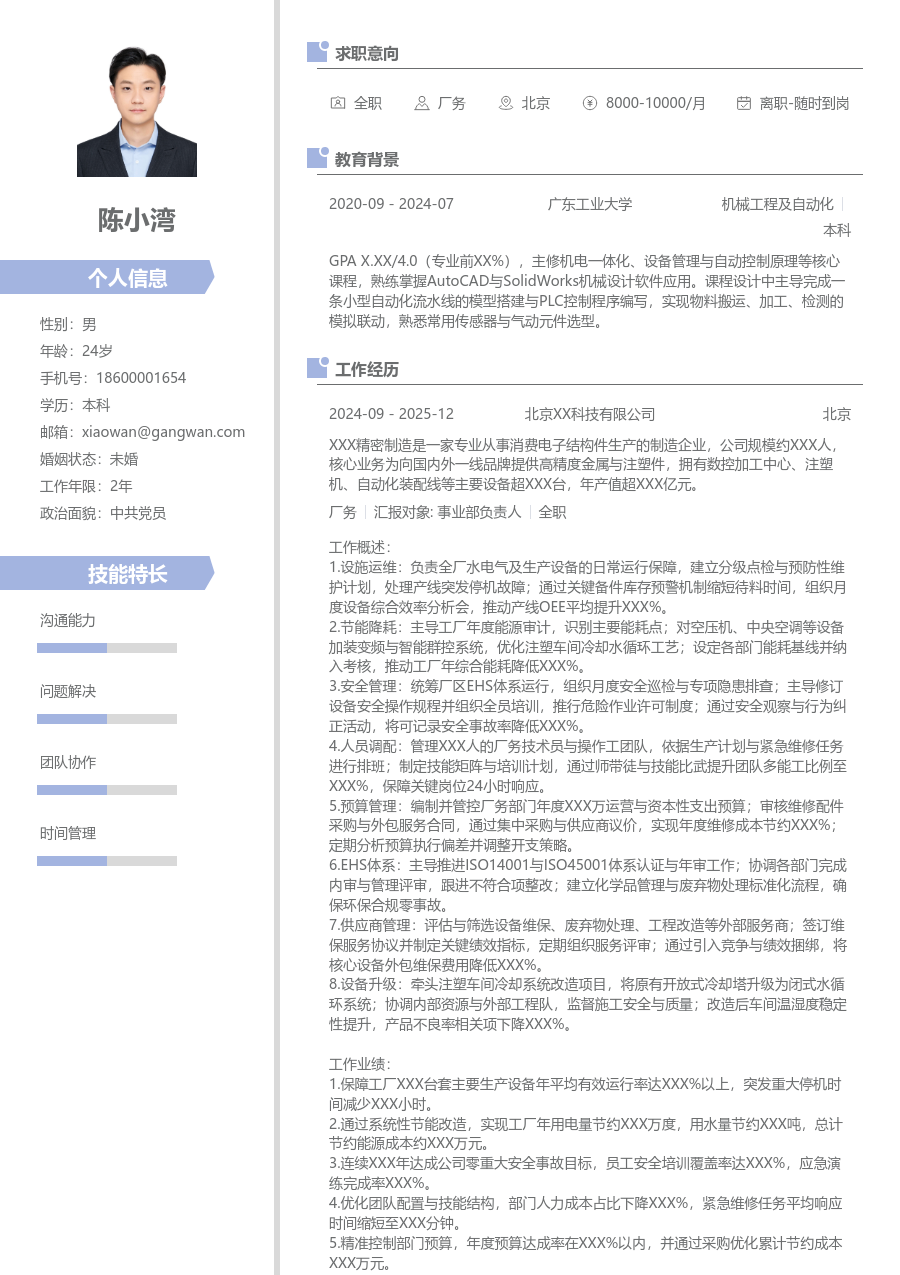Click the location pin icon beside 北京

click(506, 103)
